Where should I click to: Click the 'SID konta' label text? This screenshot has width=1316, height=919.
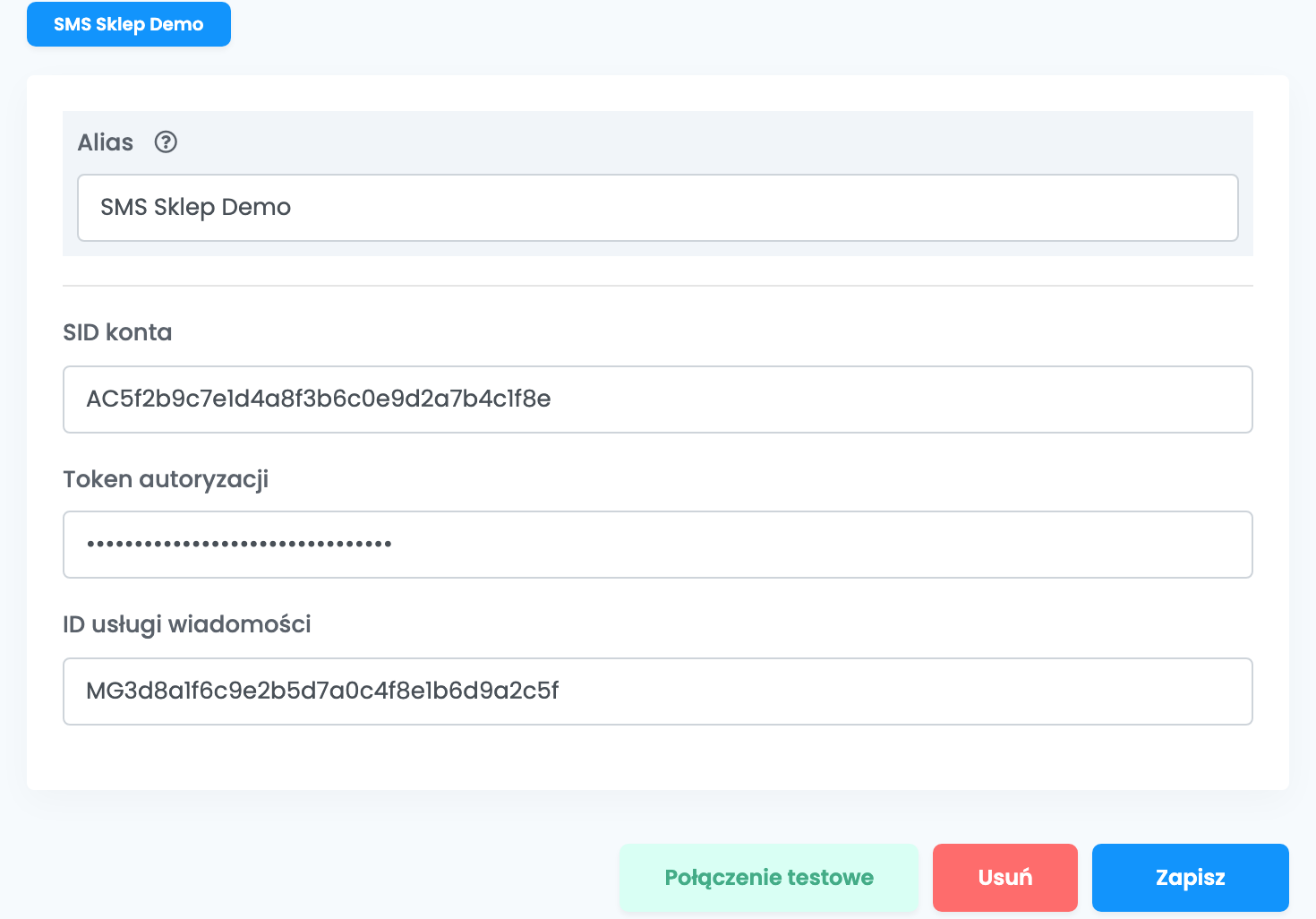[x=117, y=332]
